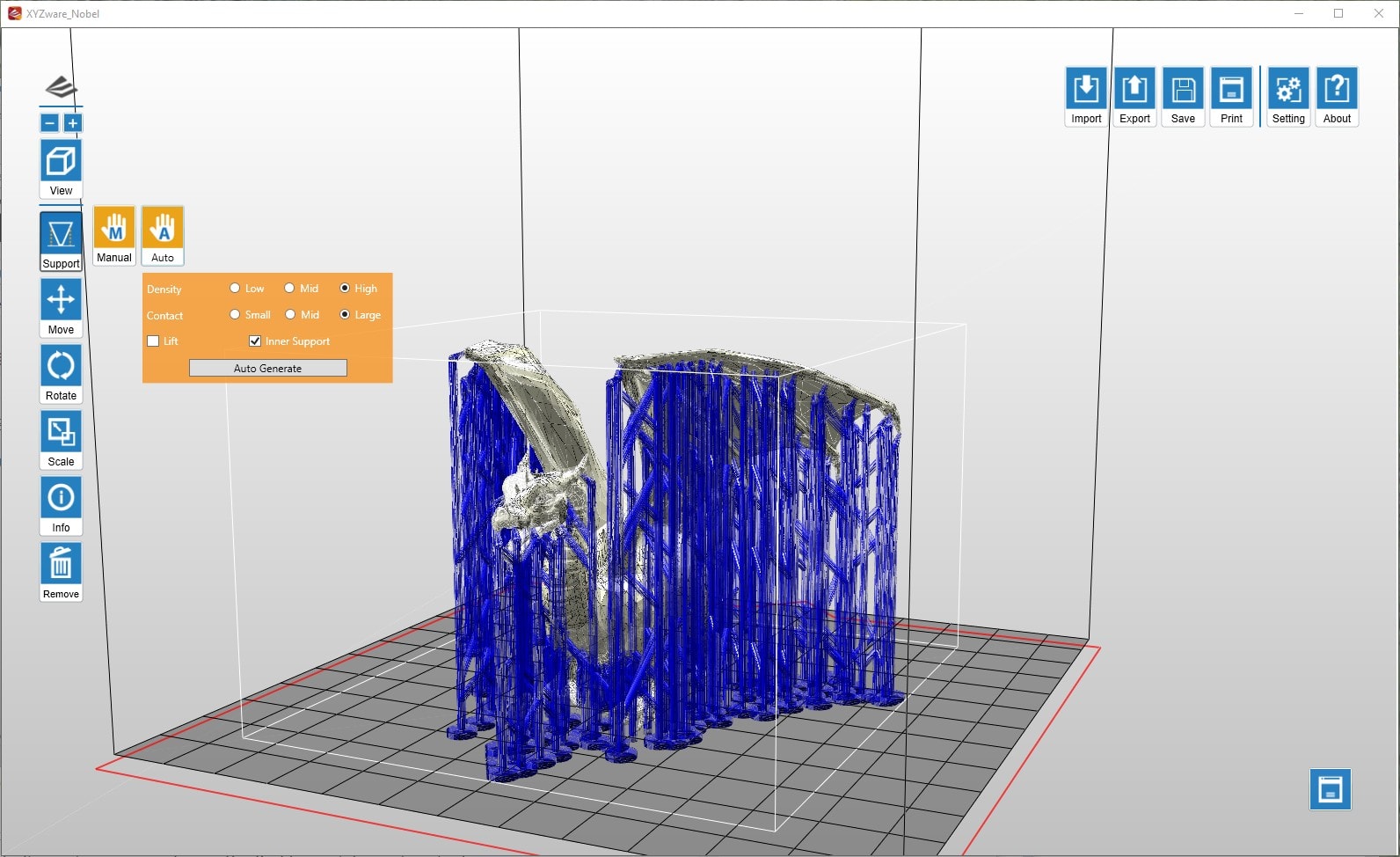Screen dimensions: 1400x857
Task: Enable the Lift checkbox
Action: pyautogui.click(x=153, y=341)
